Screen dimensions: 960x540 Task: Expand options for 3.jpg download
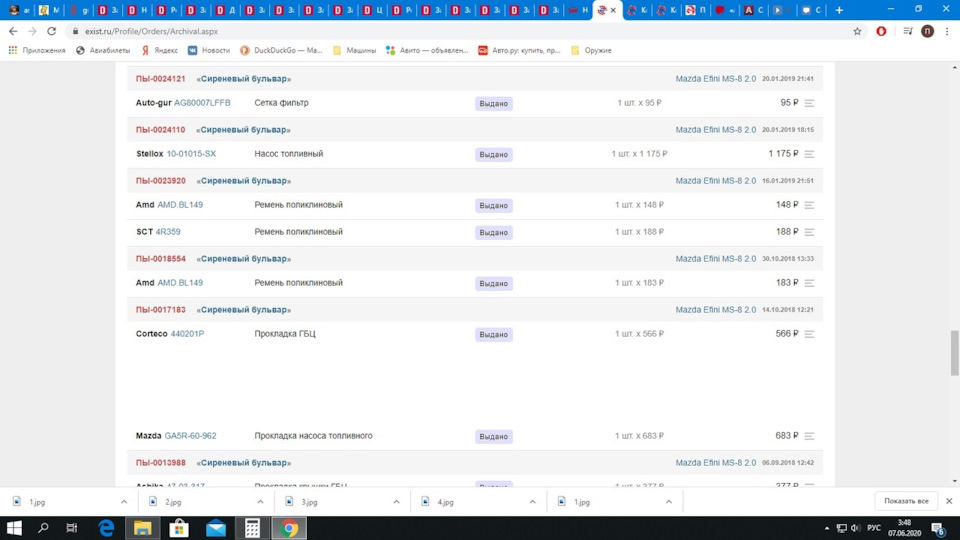(x=396, y=502)
